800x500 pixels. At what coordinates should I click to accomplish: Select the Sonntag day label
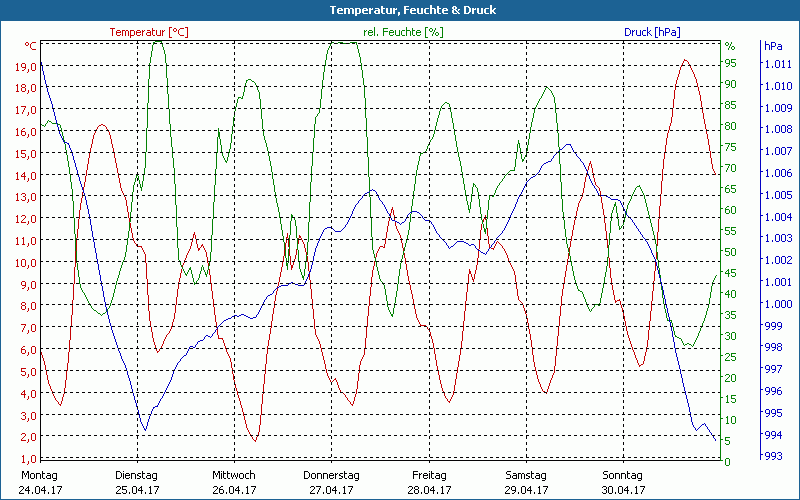(622, 475)
